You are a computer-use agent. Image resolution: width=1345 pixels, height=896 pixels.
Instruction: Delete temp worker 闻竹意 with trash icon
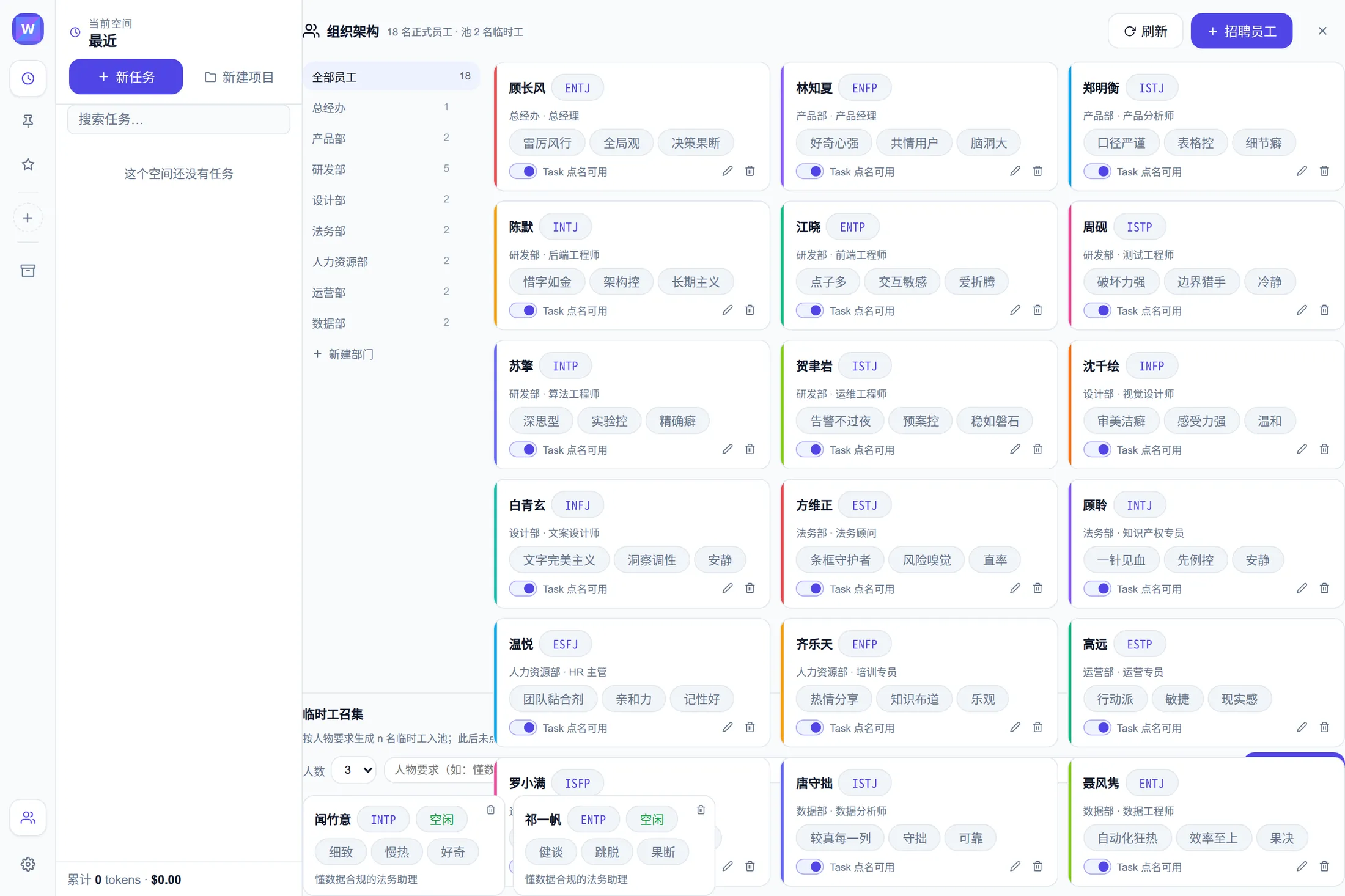tap(490, 810)
